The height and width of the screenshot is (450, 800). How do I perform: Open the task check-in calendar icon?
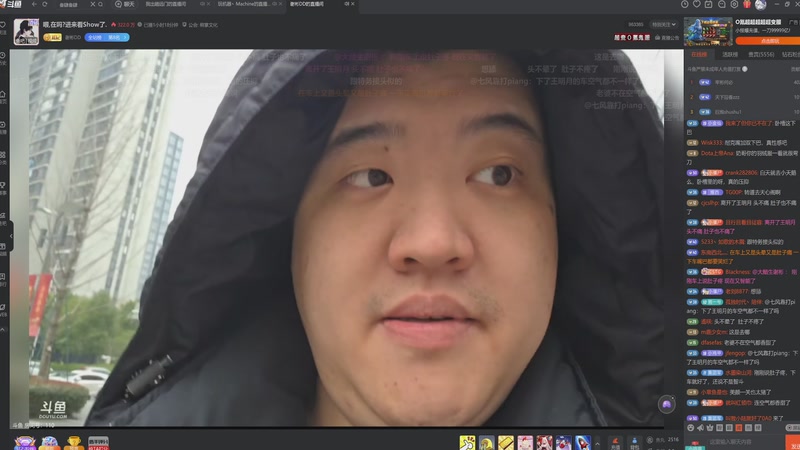point(709,4)
